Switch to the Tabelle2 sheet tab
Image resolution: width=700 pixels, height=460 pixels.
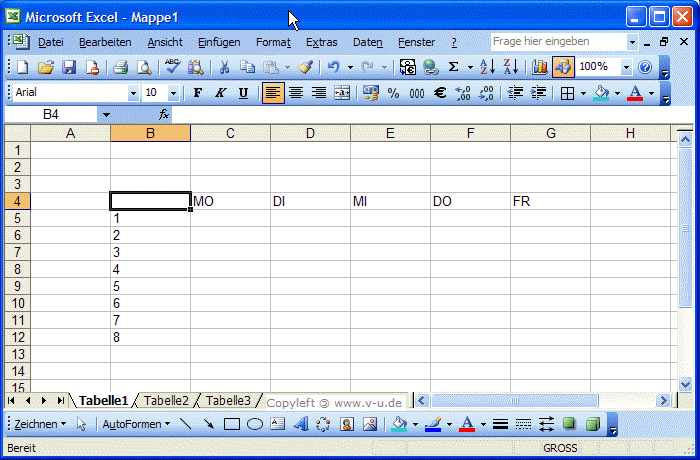166,401
